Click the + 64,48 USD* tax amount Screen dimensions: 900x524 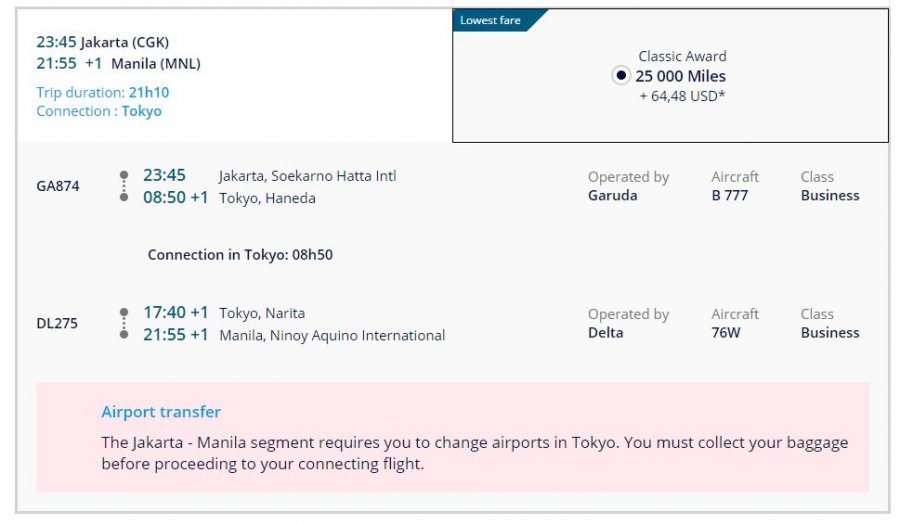(x=683, y=96)
